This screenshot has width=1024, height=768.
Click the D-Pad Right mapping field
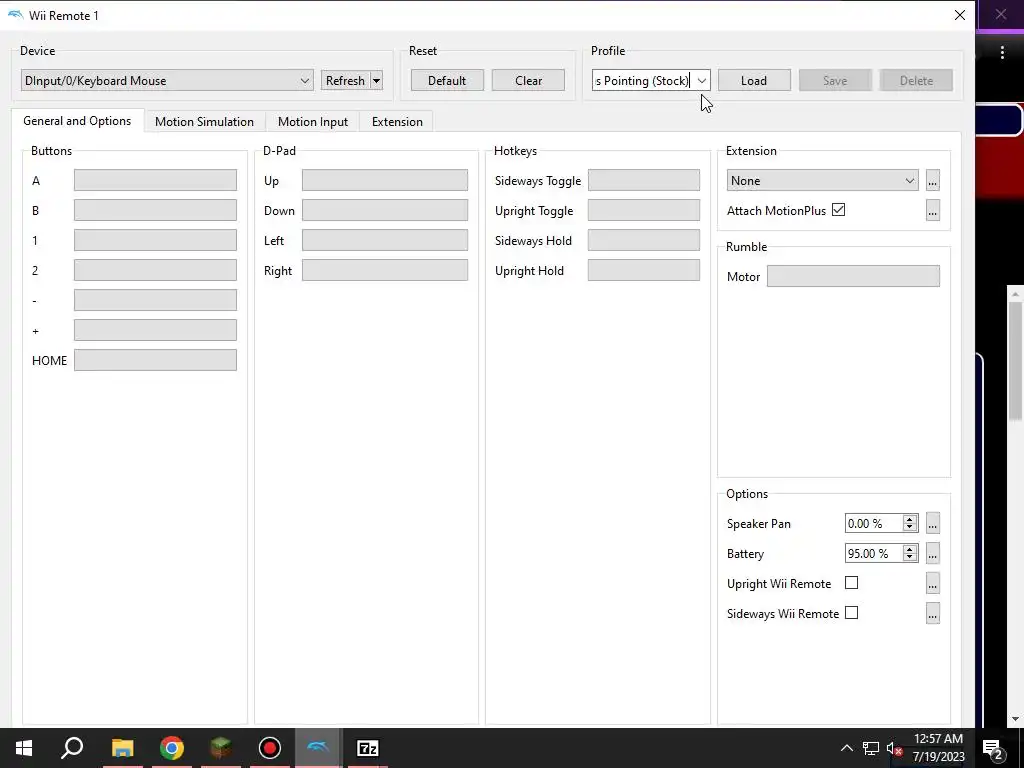click(x=385, y=270)
